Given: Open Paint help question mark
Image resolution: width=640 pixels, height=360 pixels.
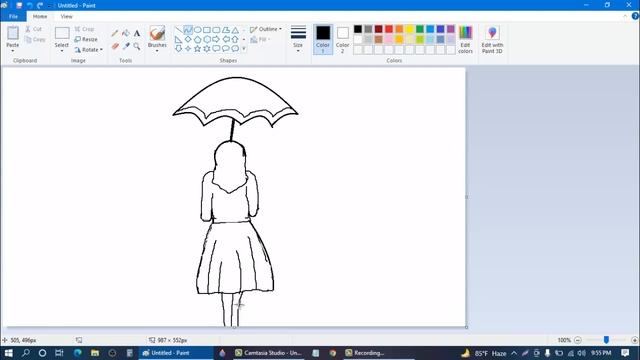Looking at the screenshot, I should 635,16.
